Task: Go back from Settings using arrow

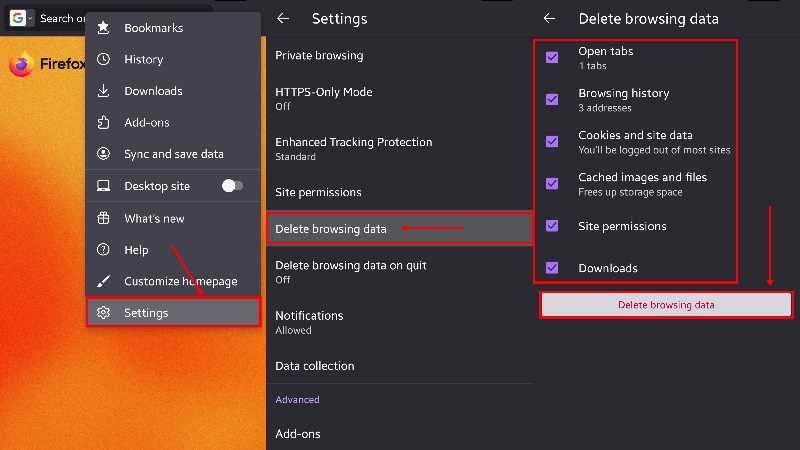Action: pos(283,18)
